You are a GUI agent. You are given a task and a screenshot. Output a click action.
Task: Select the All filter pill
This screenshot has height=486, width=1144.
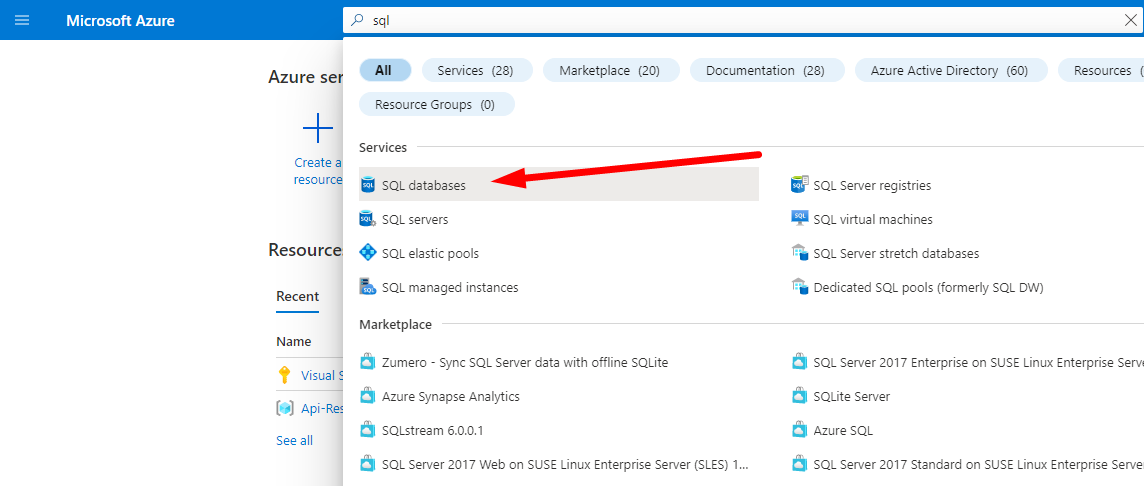coord(384,70)
